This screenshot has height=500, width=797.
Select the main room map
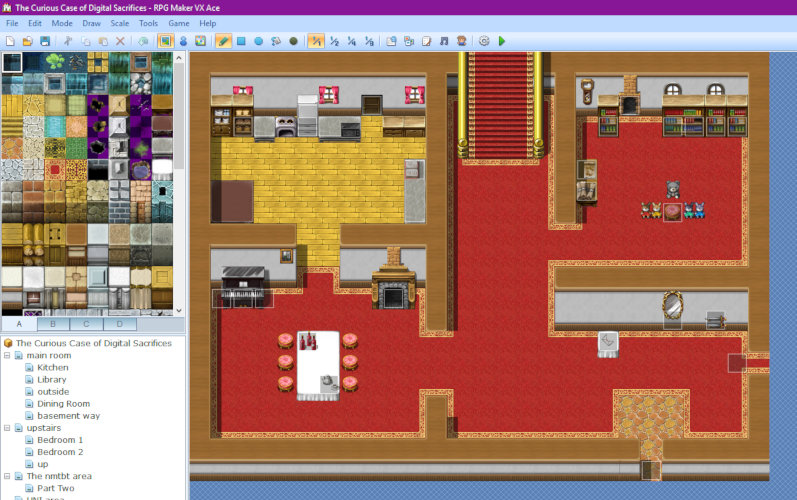point(49,355)
